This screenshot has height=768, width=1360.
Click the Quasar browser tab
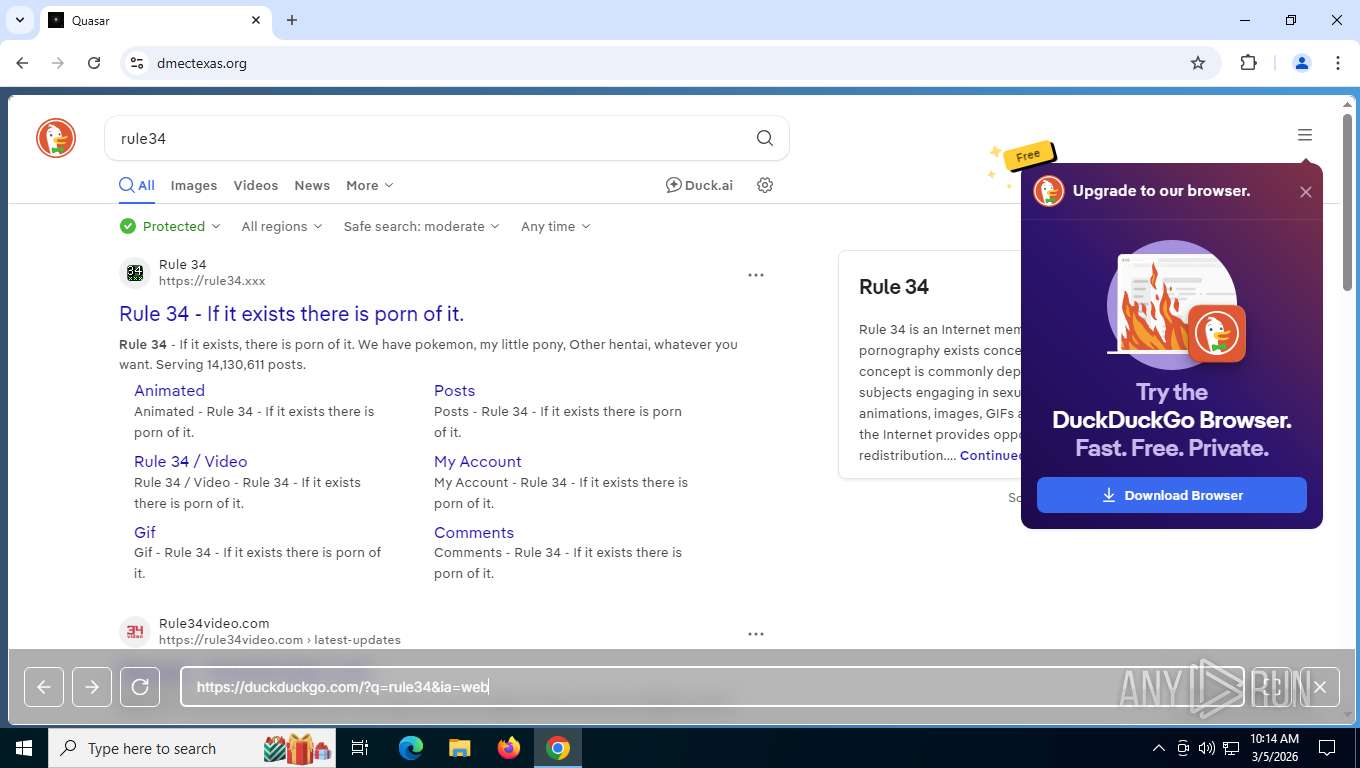155,20
